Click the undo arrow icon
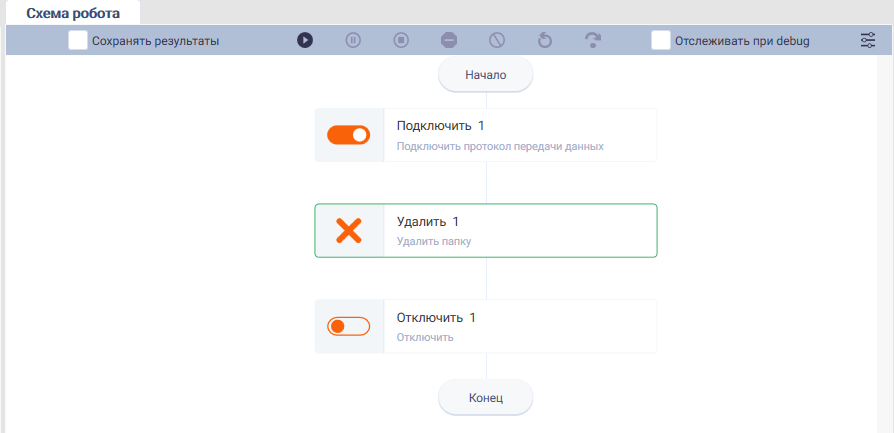 (545, 41)
